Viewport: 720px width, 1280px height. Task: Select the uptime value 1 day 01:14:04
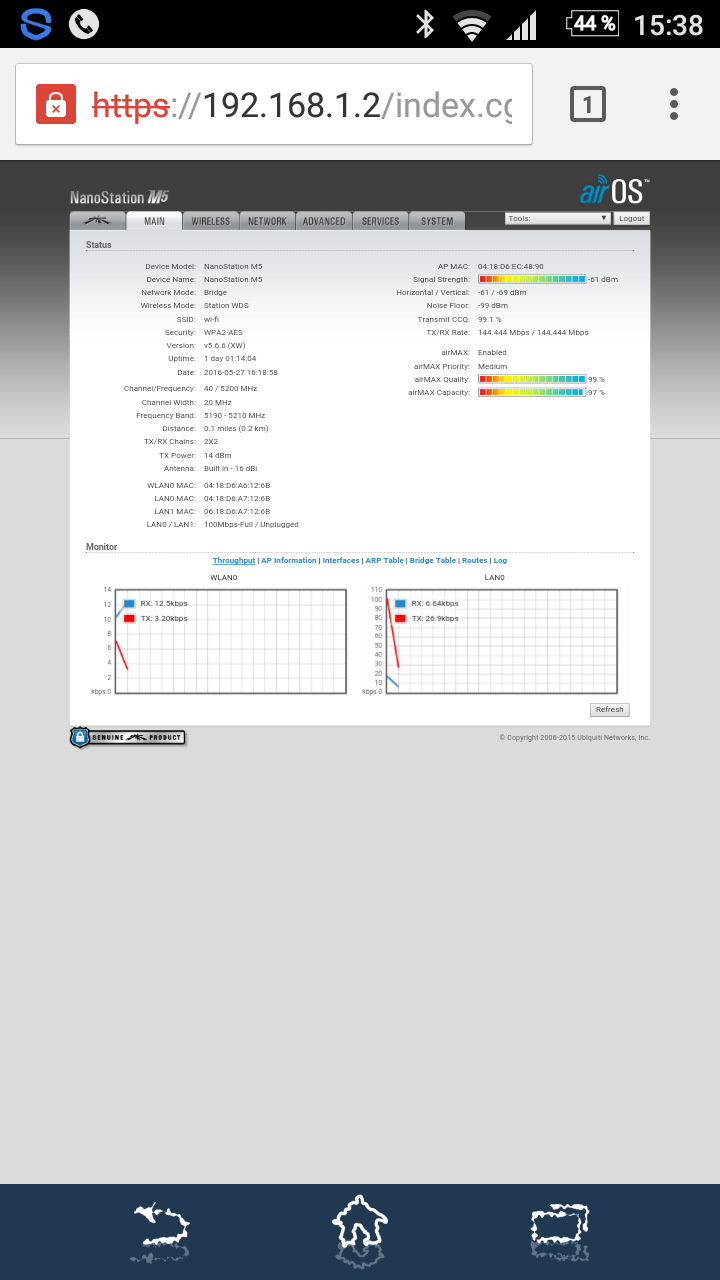(230, 358)
